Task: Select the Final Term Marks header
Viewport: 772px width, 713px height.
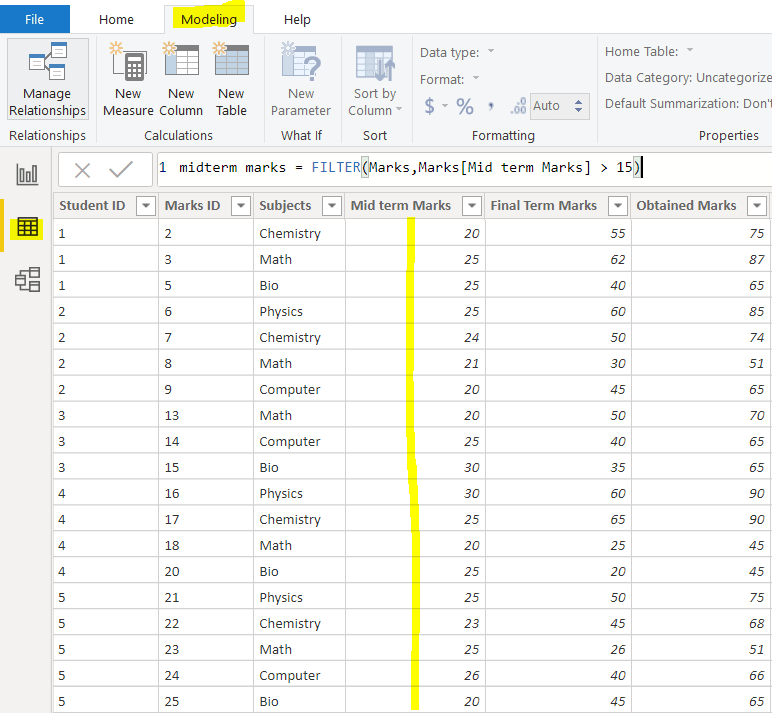Action: (x=544, y=205)
